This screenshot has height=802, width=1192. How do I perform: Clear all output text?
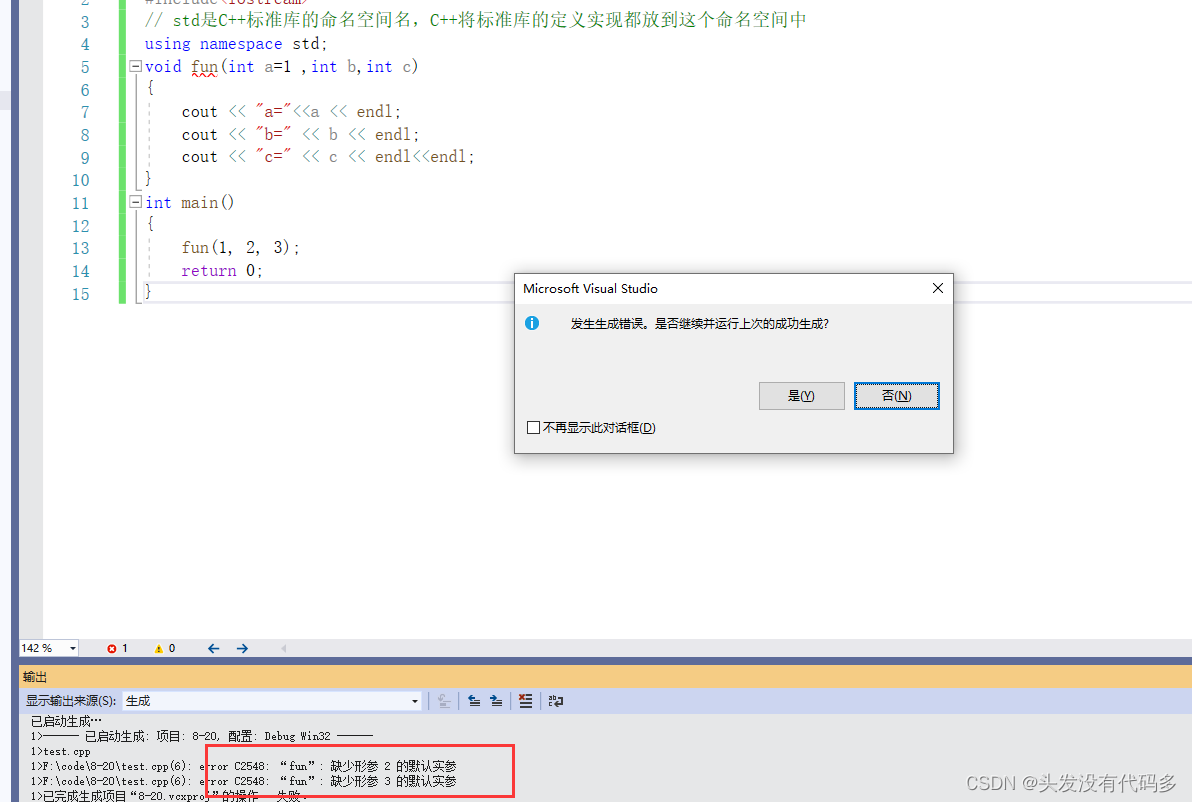[x=525, y=701]
